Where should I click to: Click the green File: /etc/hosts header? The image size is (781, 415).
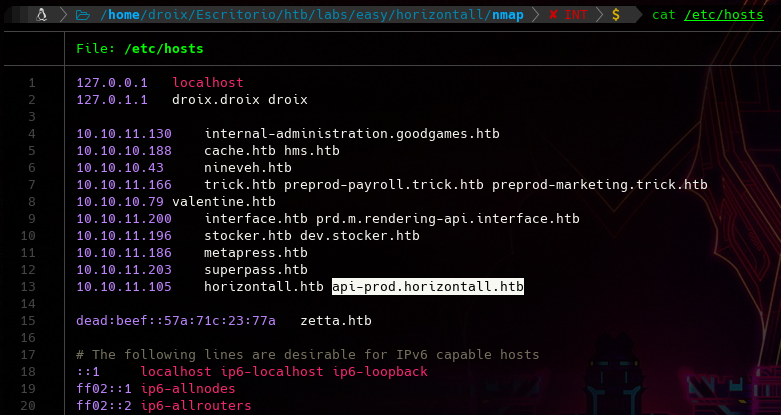click(x=149, y=48)
